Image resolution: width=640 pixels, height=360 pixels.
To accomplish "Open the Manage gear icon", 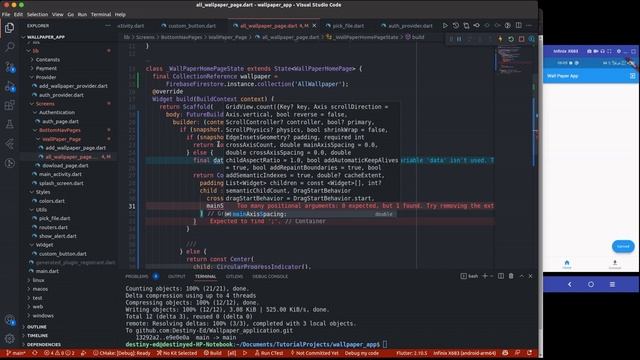I will pyautogui.click(x=9, y=338).
